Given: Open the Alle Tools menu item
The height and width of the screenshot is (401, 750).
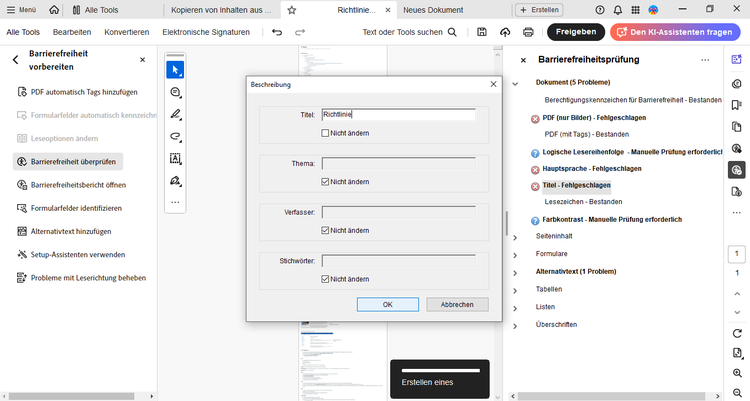Looking at the screenshot, I should pyautogui.click(x=23, y=32).
